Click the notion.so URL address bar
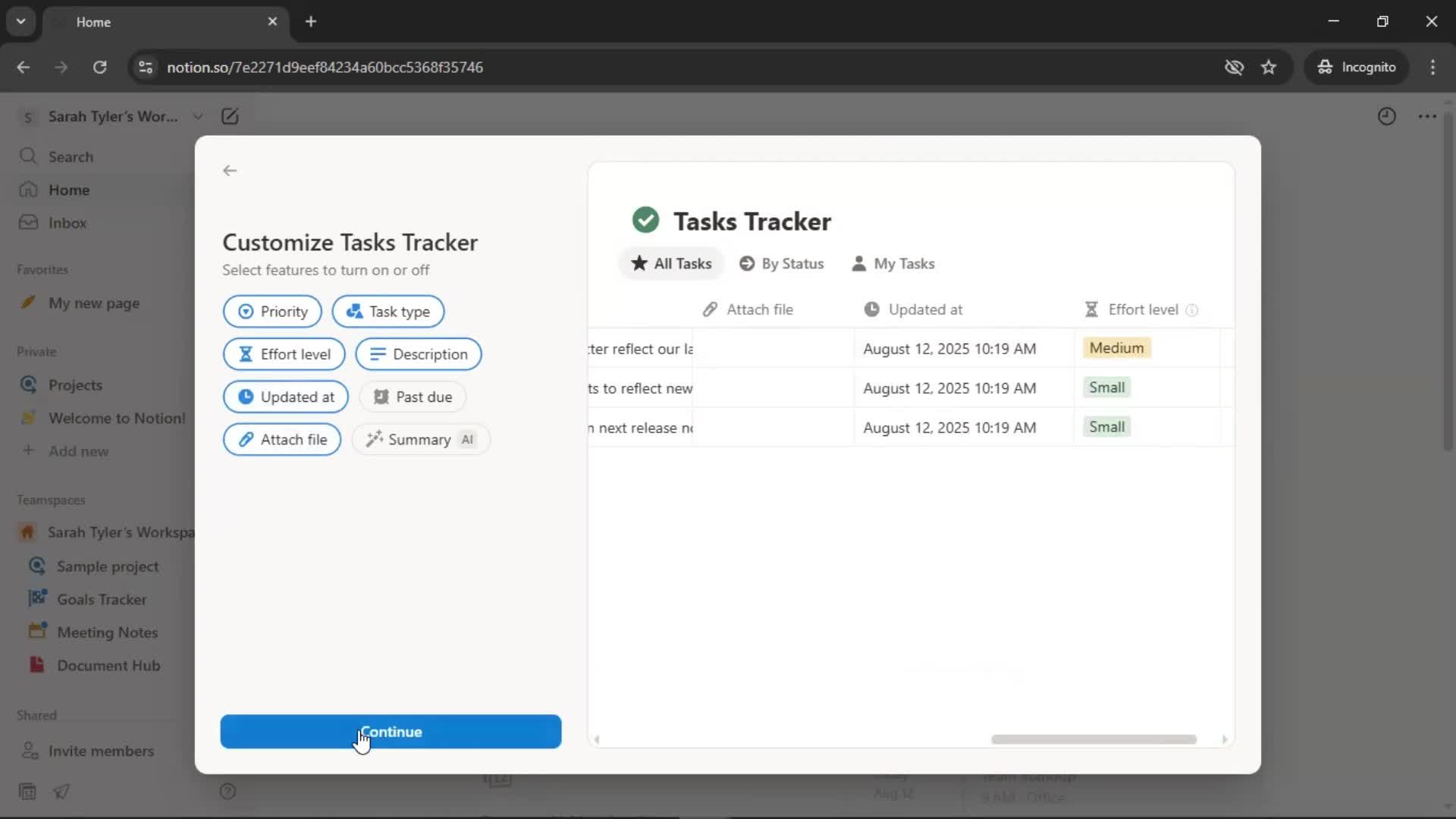 pyautogui.click(x=325, y=67)
